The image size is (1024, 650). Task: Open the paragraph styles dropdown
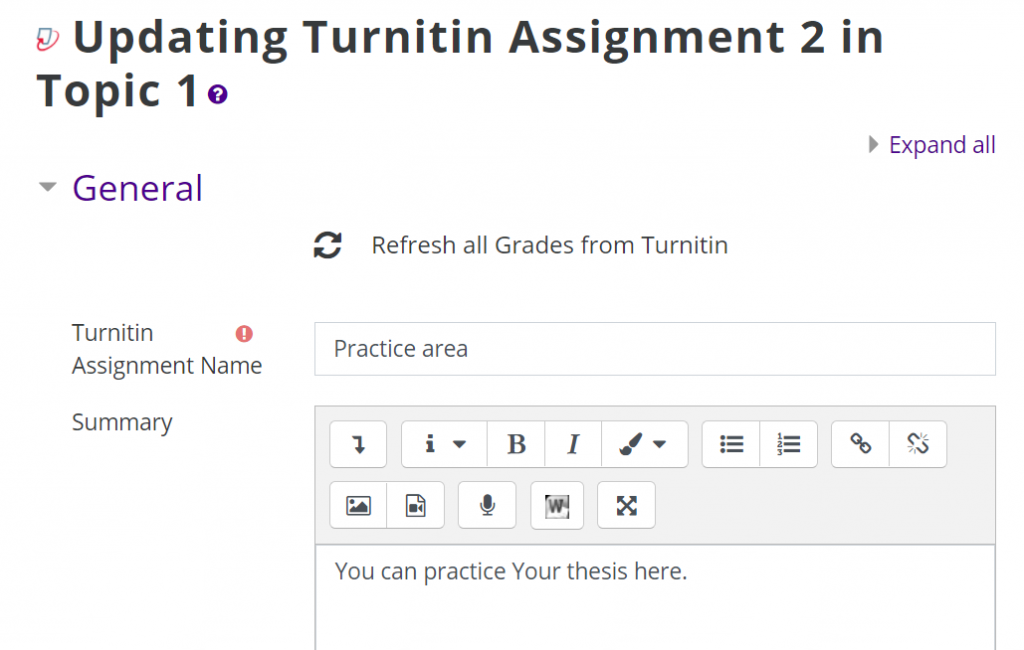coord(444,445)
